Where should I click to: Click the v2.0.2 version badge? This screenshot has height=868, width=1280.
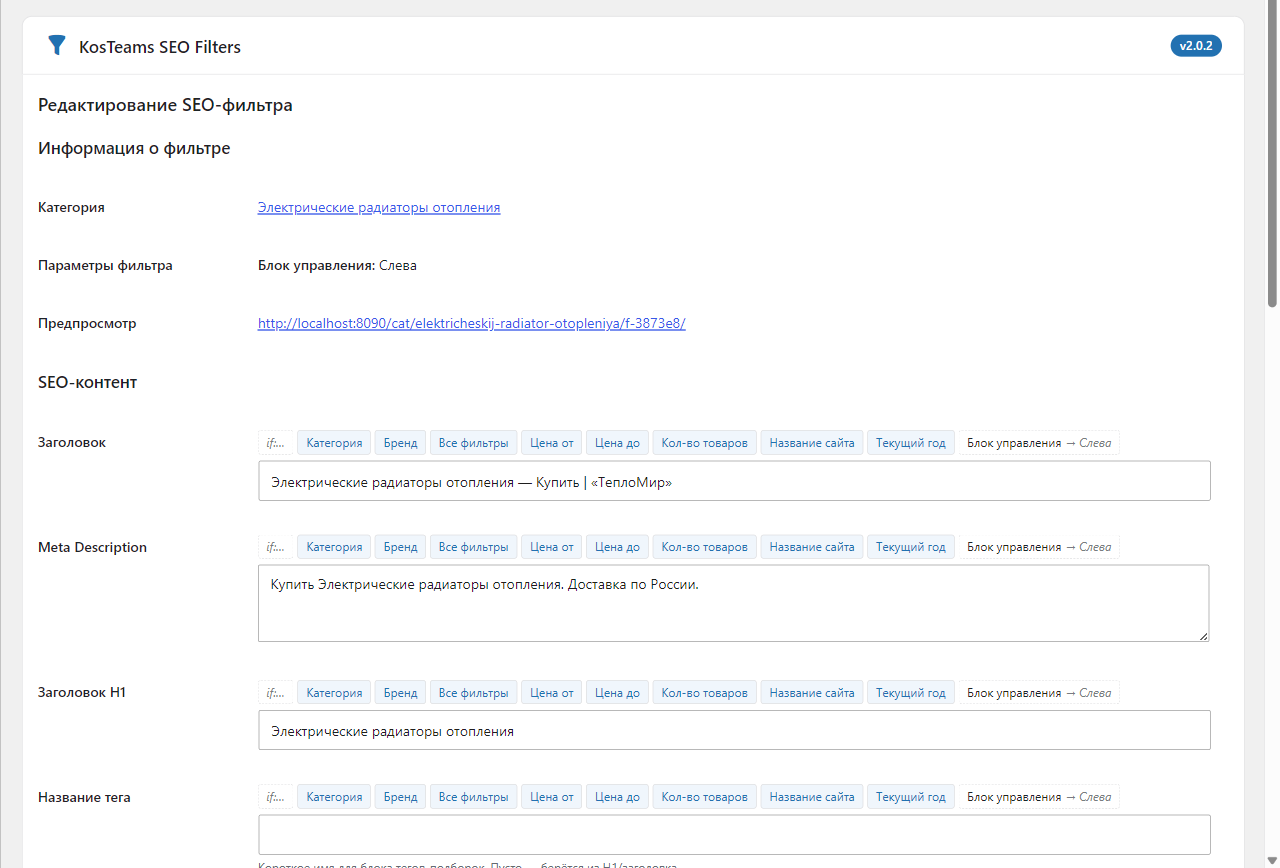coord(1196,45)
